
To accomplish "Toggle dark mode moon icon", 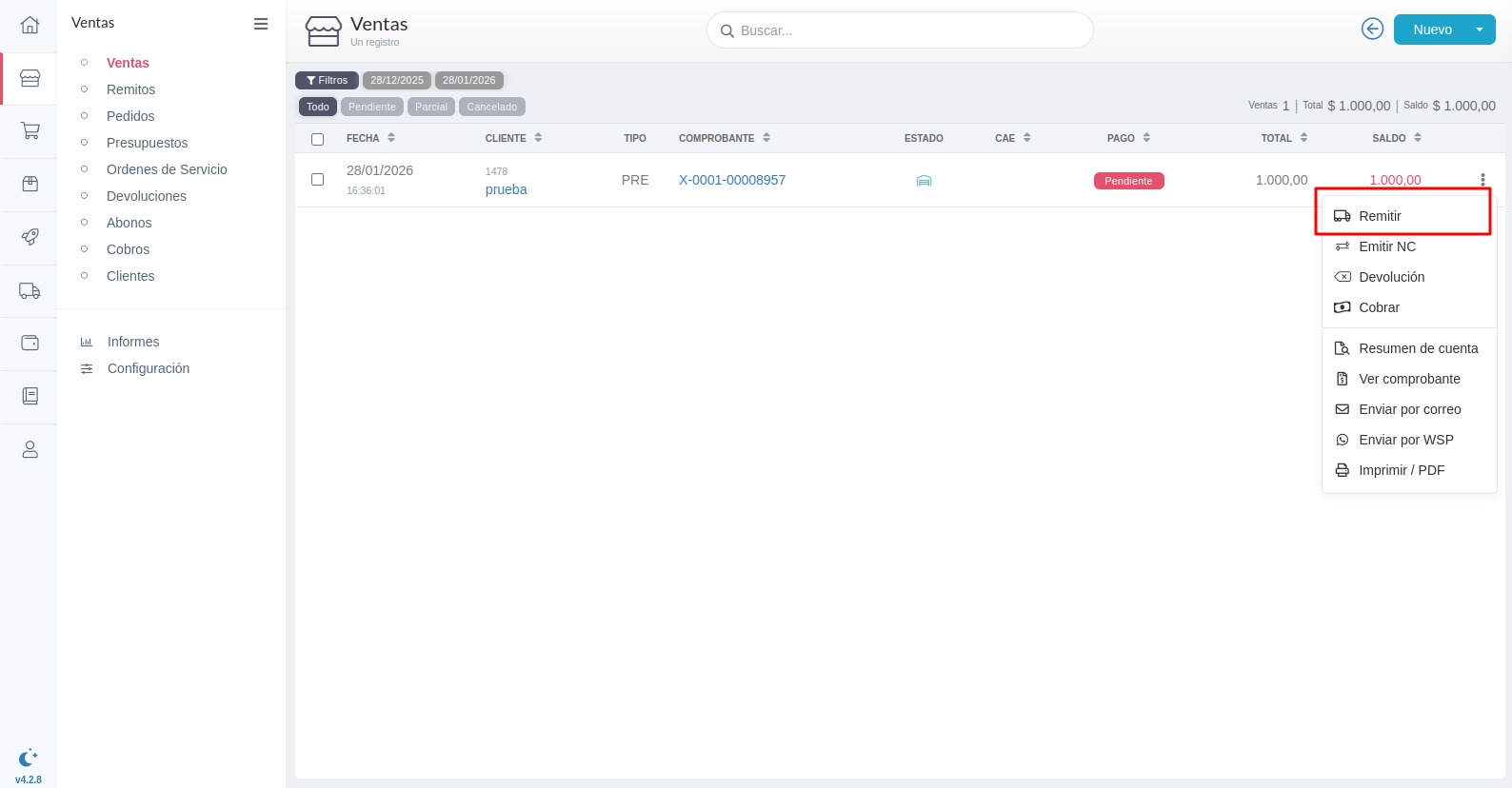I will click(28, 758).
